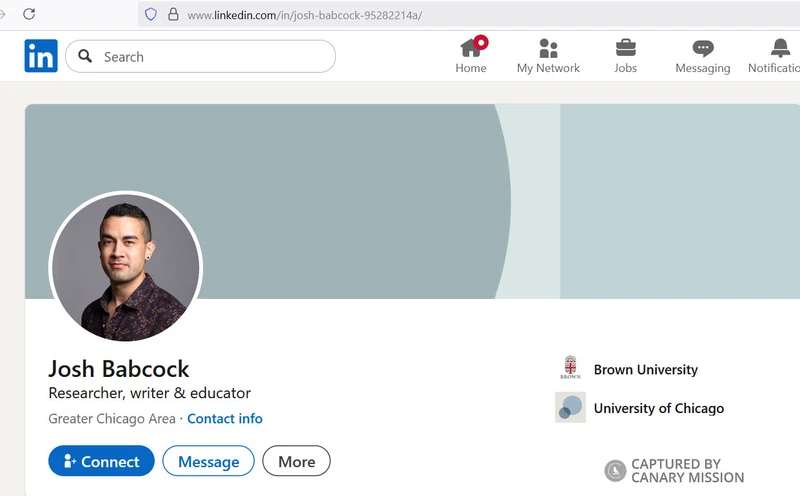Click the Brown University crest logo
This screenshot has width=800, height=496.
pyautogui.click(x=570, y=369)
